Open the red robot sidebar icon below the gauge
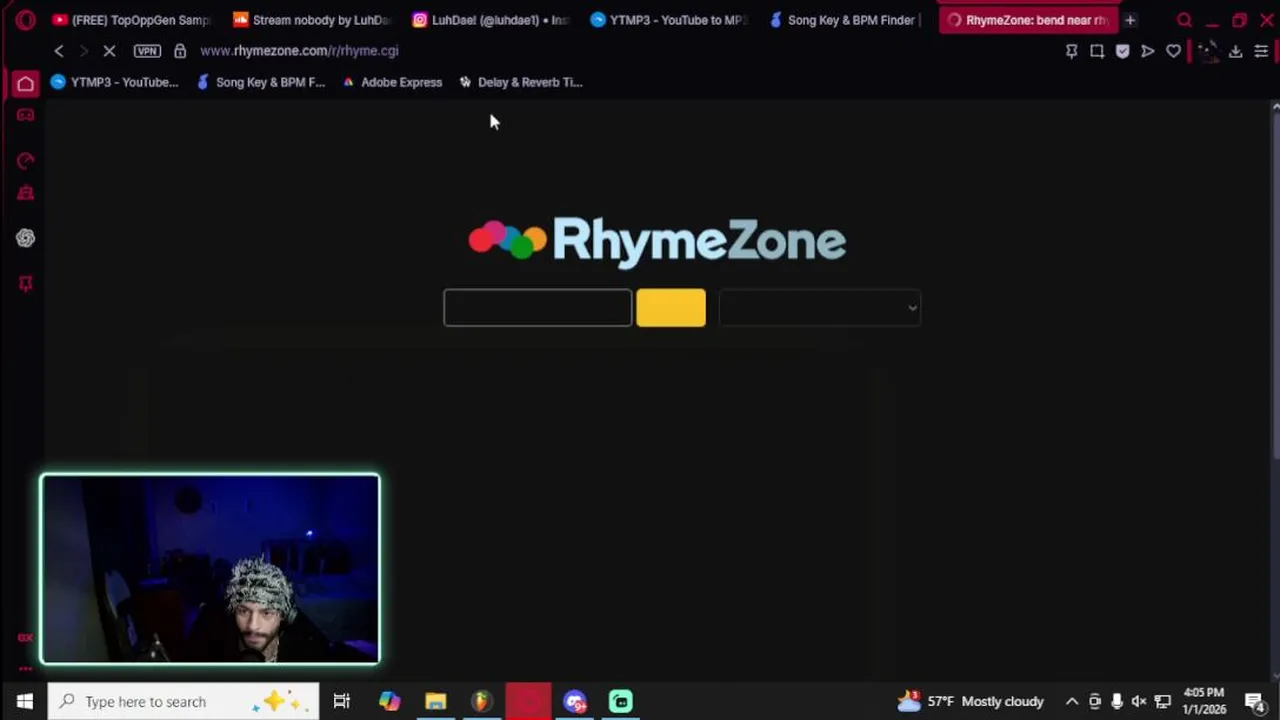This screenshot has height=720, width=1280. point(25,193)
